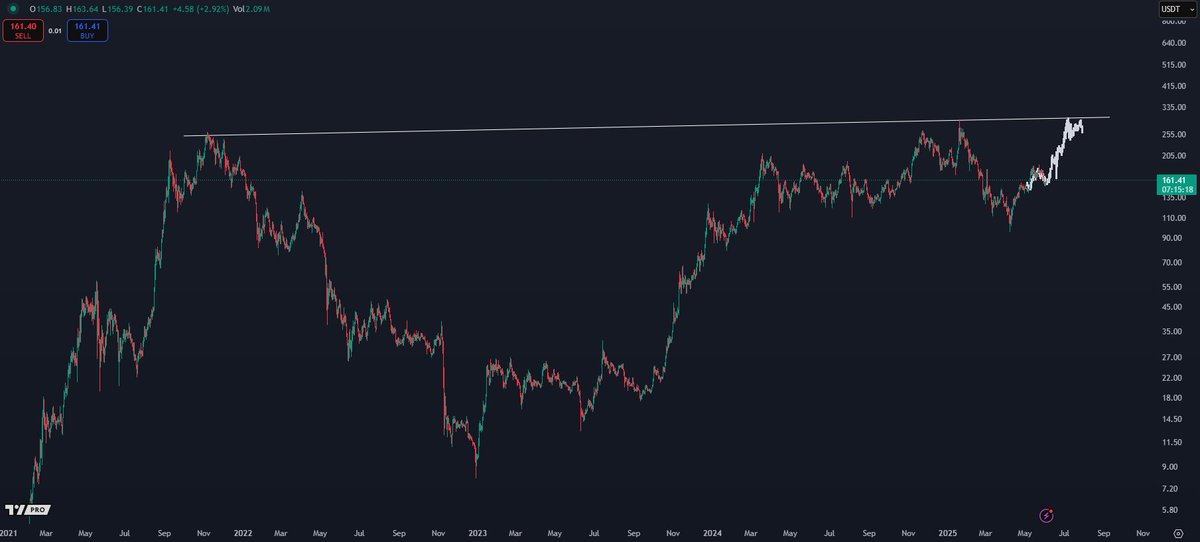This screenshot has height=542, width=1200.
Task: Click the 2024 label on time axis
Action: [x=714, y=535]
